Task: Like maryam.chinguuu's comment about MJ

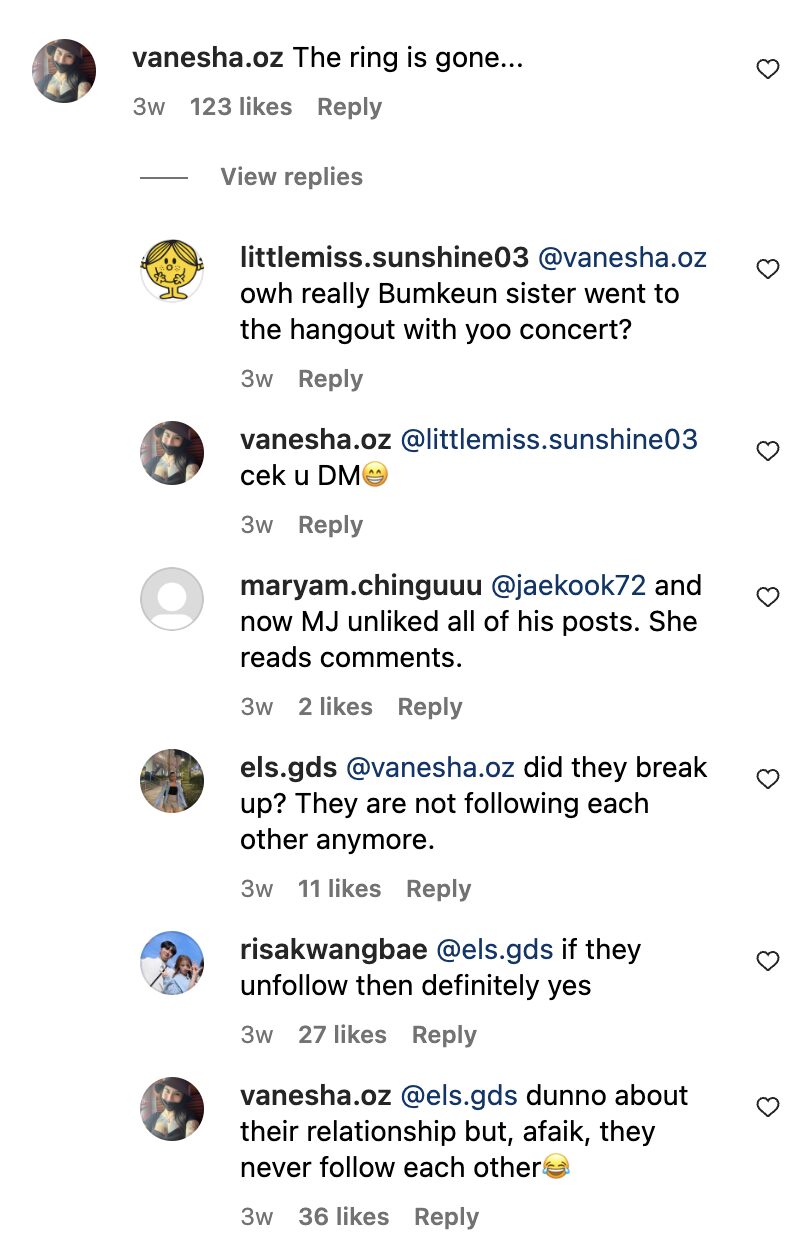Action: (767, 597)
